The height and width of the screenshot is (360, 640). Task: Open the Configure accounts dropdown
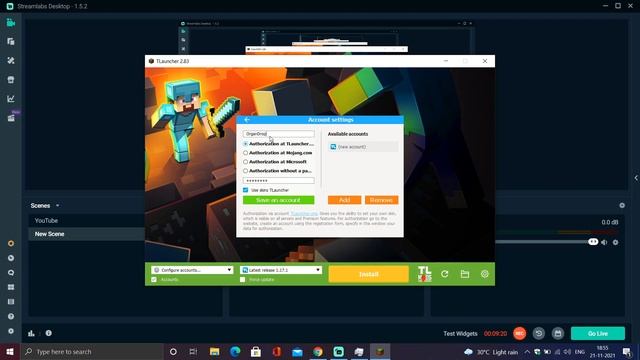pos(192,270)
